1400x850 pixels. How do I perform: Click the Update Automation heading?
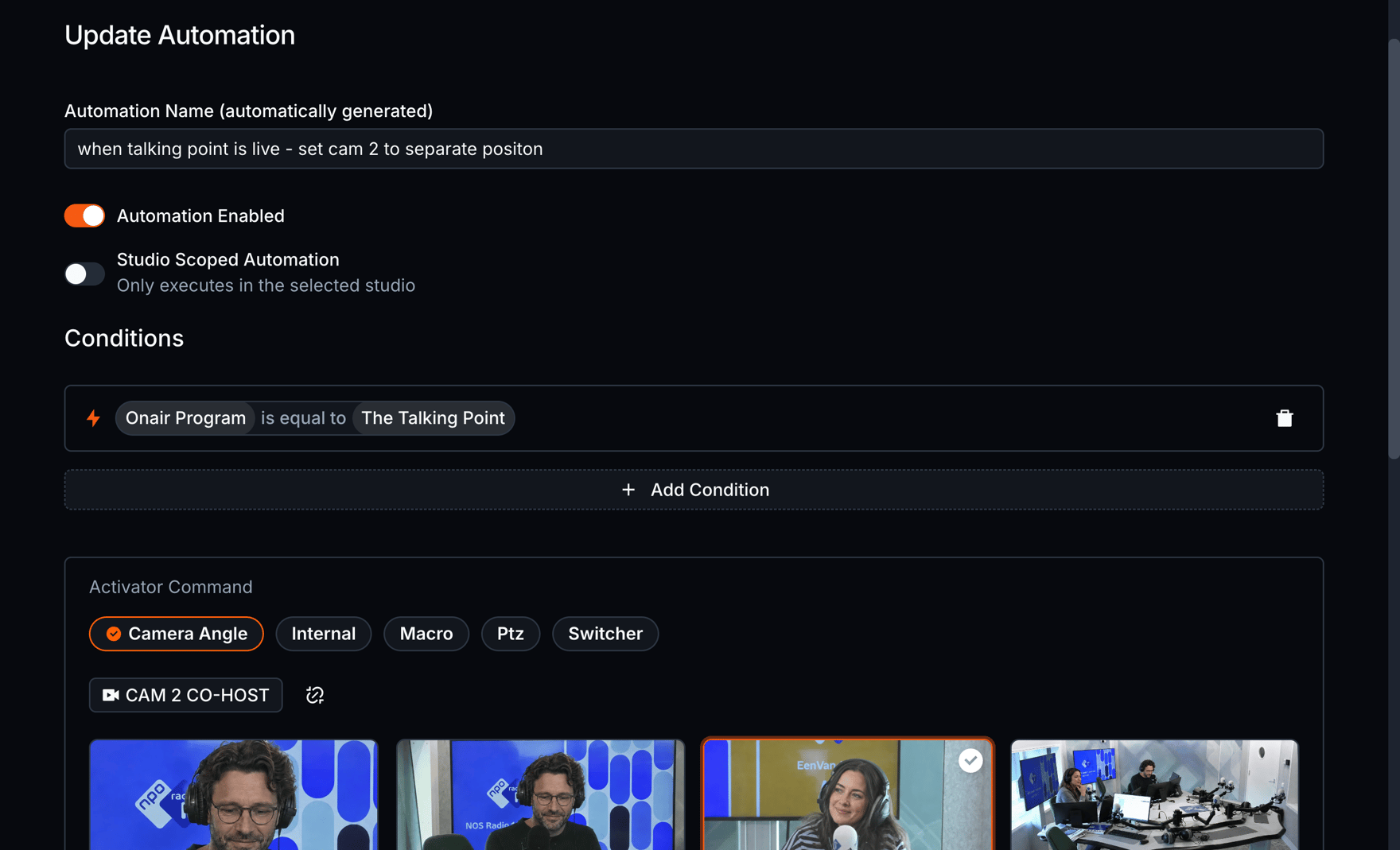tap(180, 35)
